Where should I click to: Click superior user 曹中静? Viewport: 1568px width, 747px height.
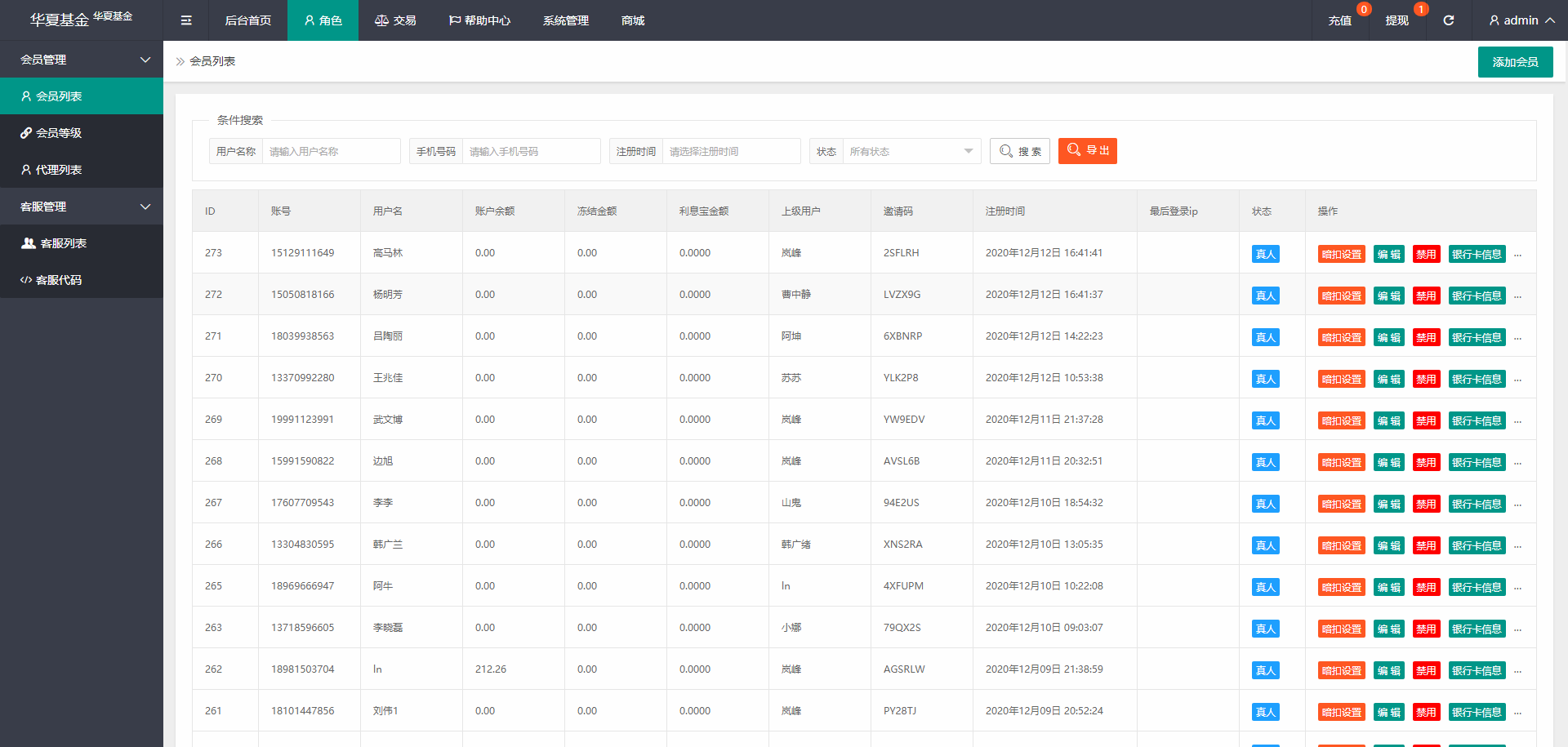pos(796,295)
